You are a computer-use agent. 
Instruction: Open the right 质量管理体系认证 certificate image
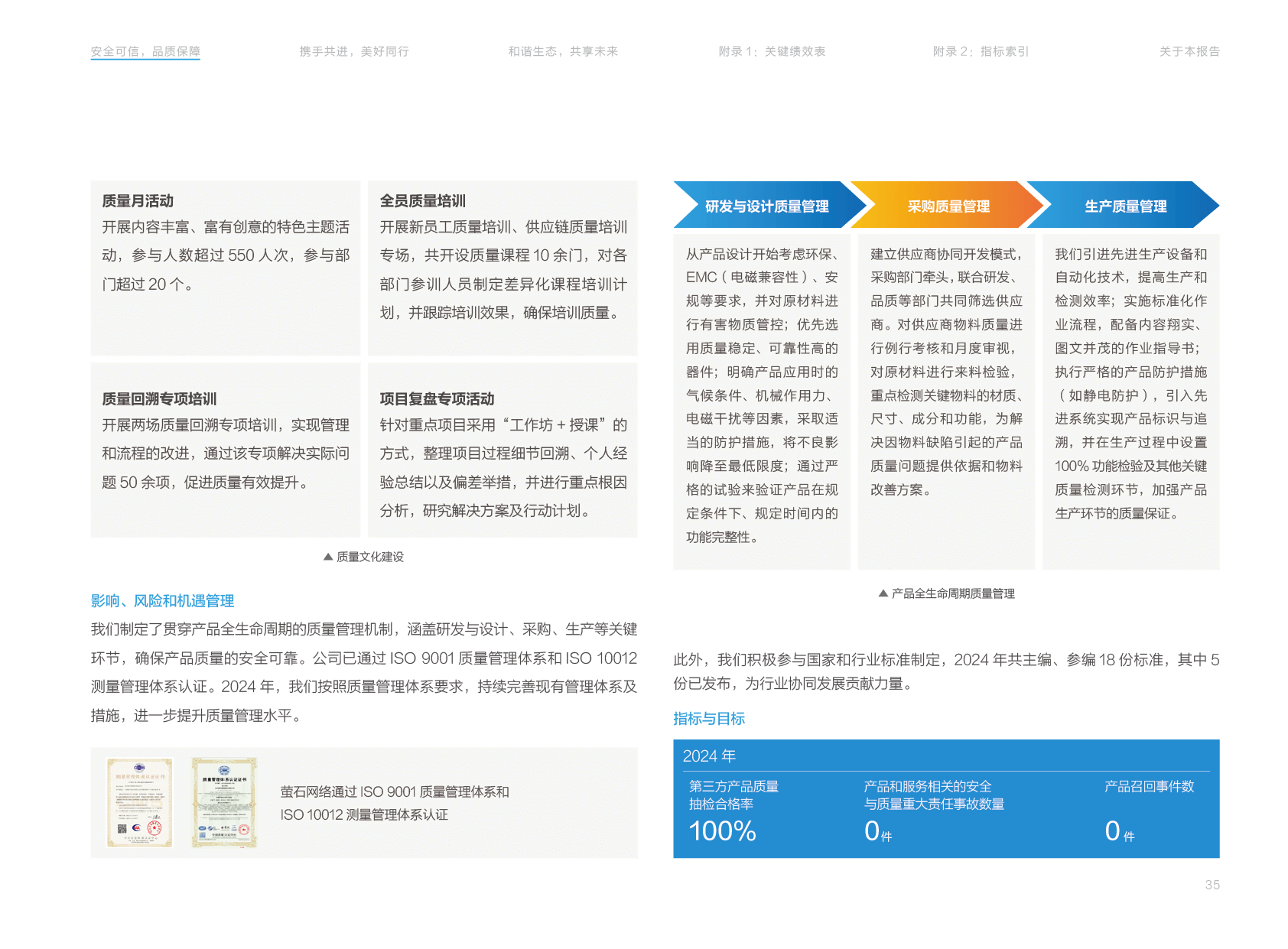pos(223,802)
